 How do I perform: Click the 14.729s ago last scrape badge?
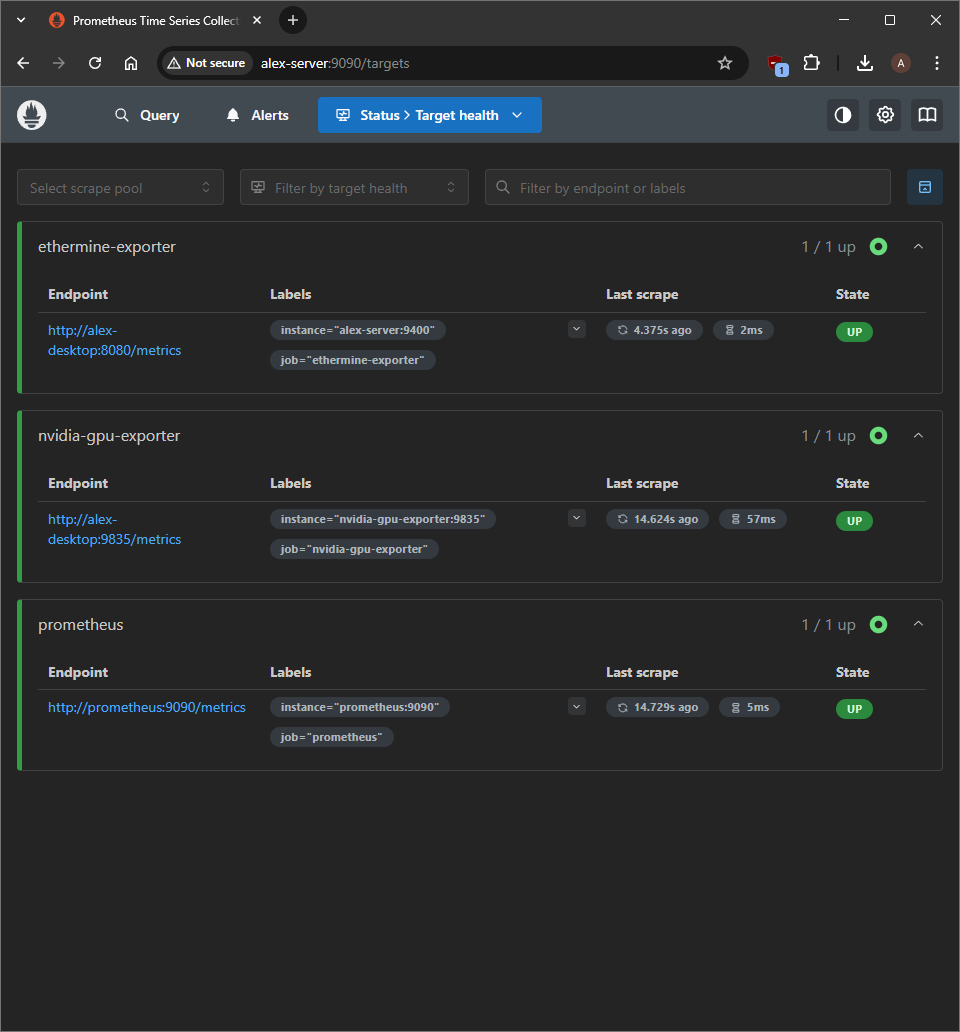click(657, 708)
